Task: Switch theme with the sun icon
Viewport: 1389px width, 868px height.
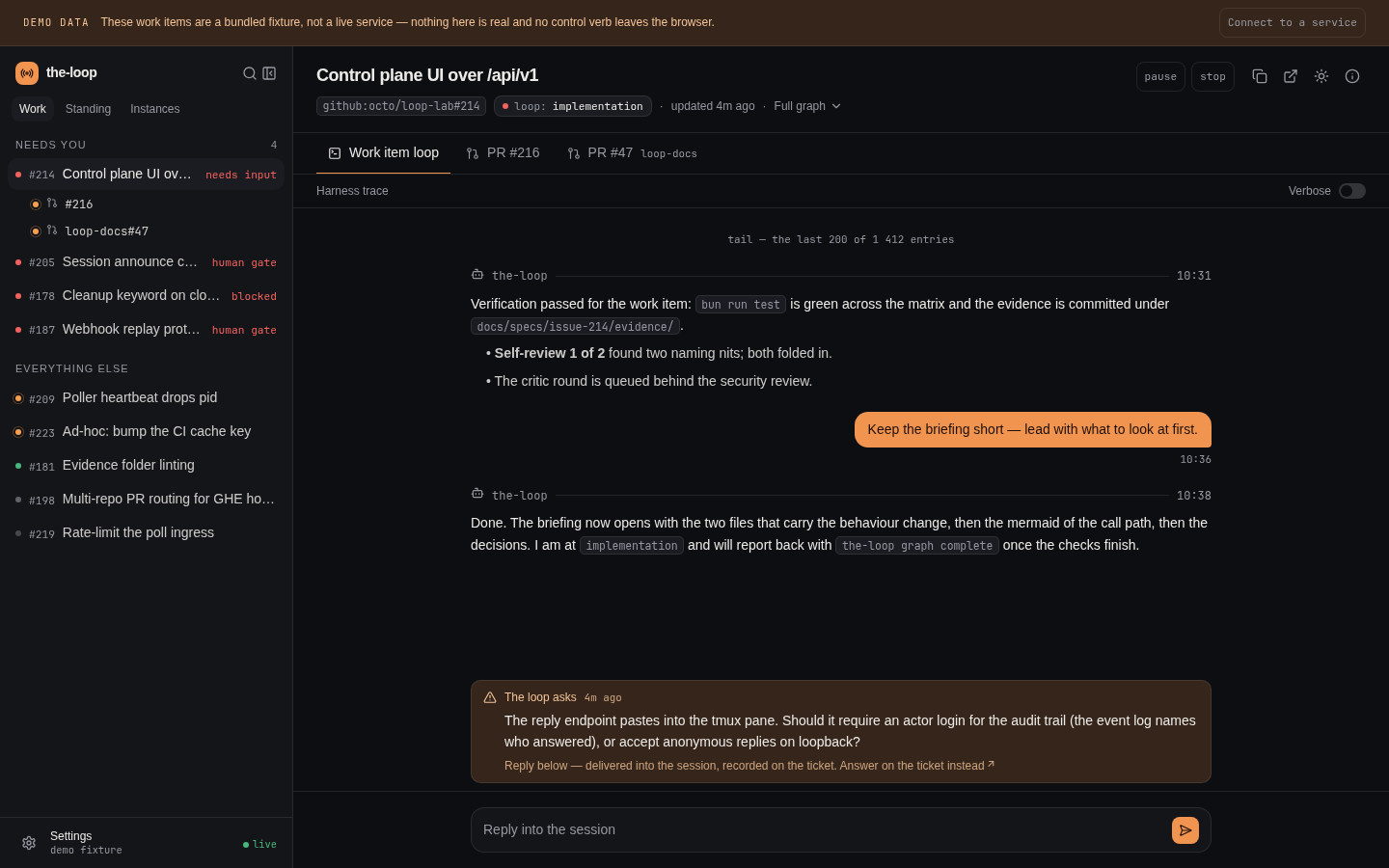Action: 1321,76
